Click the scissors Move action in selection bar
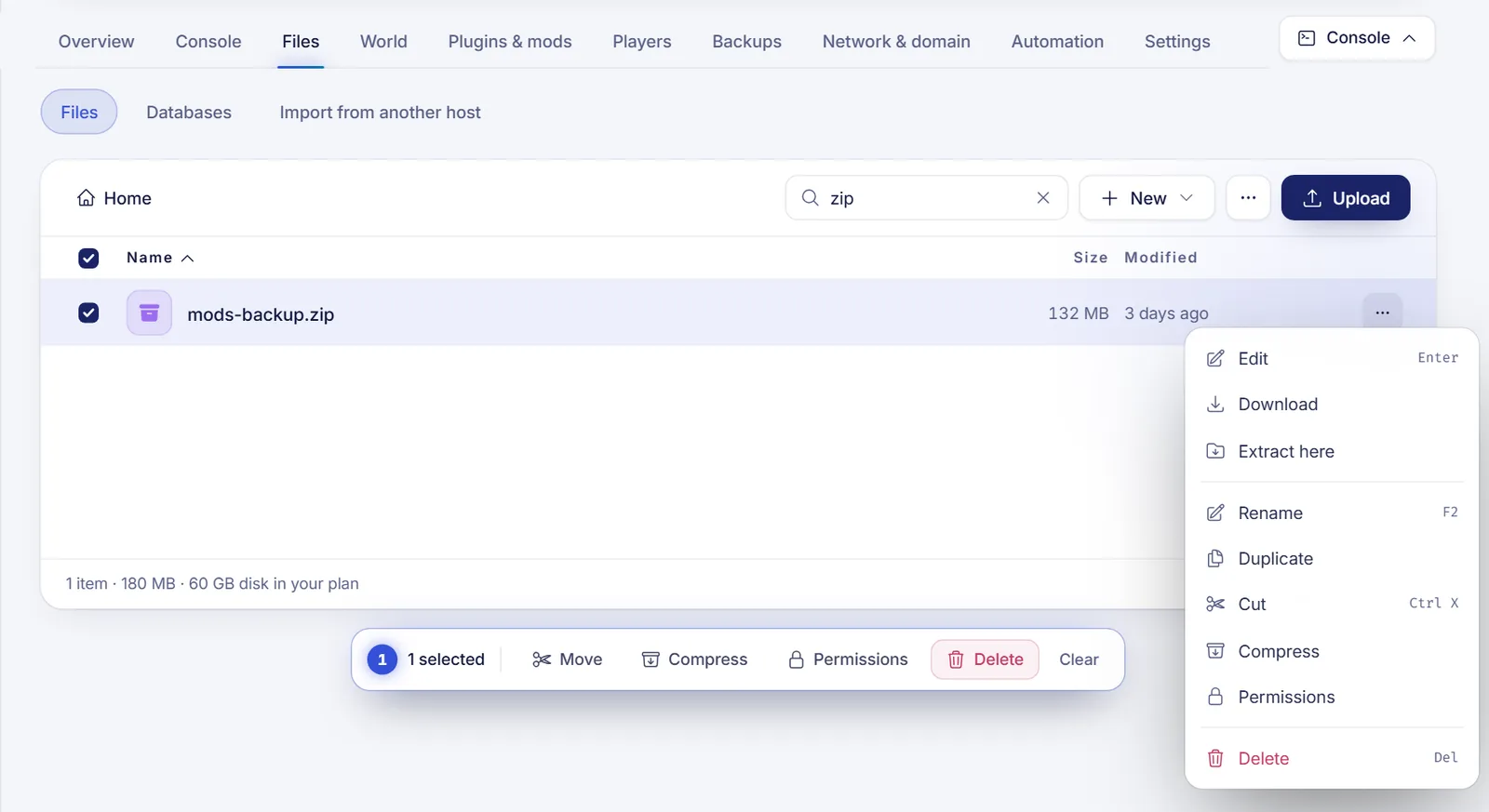This screenshot has width=1489, height=812. (567, 659)
